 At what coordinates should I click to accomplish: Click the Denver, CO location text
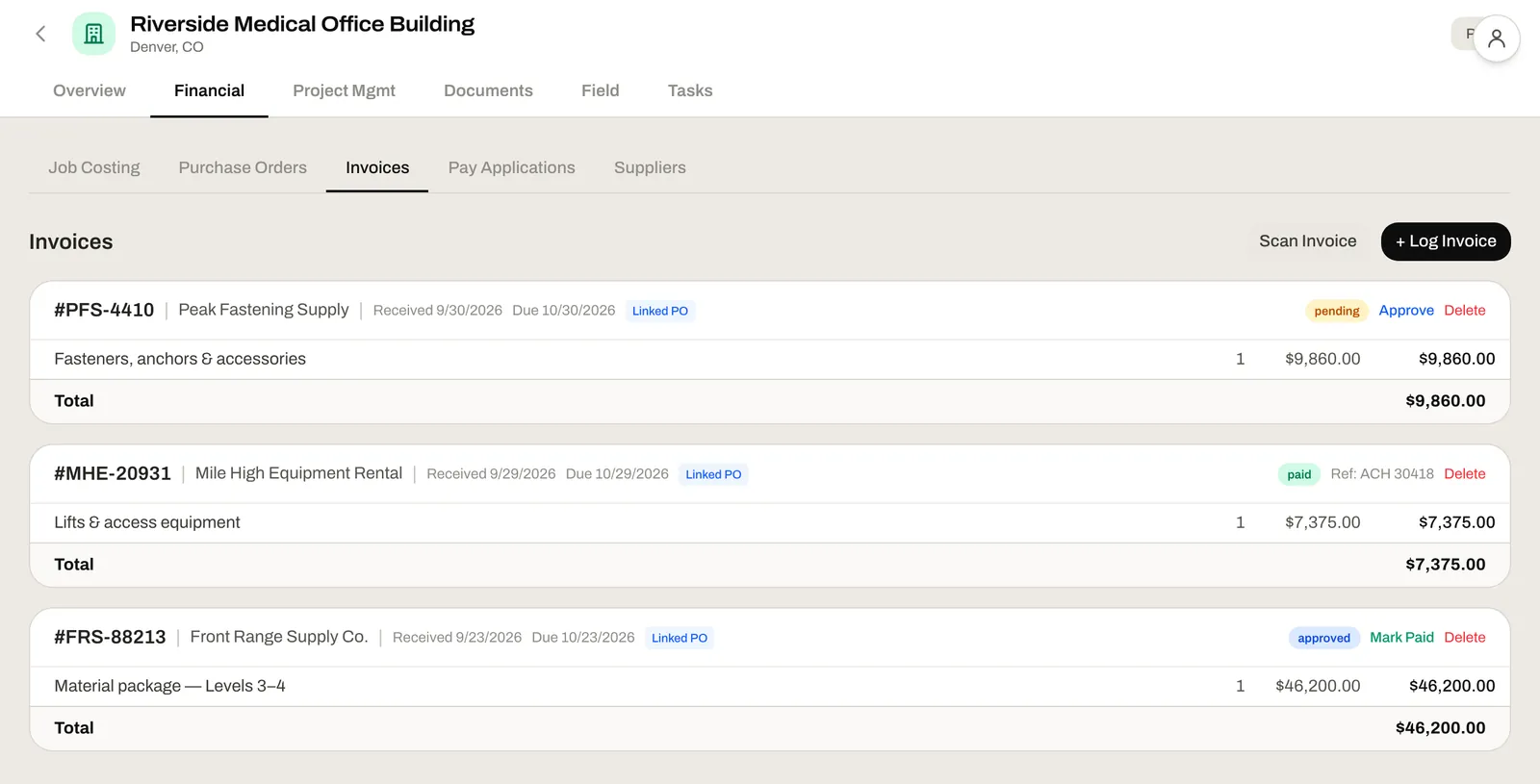click(x=167, y=47)
